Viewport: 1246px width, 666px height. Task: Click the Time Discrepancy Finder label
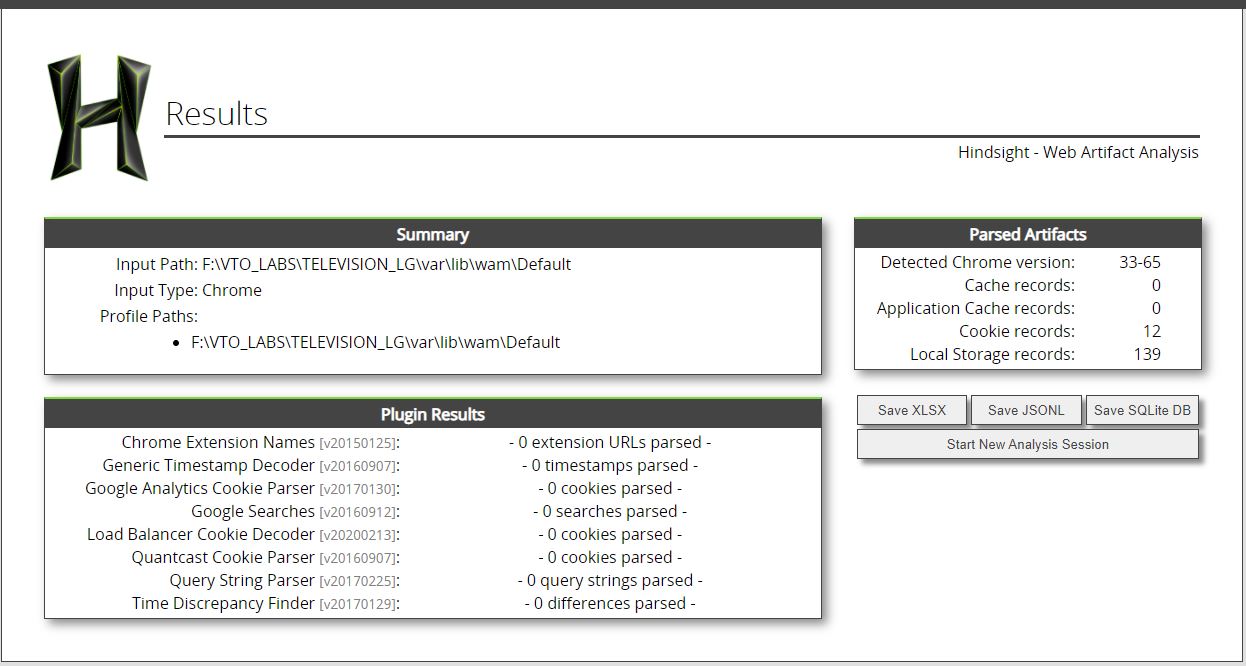pyautogui.click(x=223, y=603)
